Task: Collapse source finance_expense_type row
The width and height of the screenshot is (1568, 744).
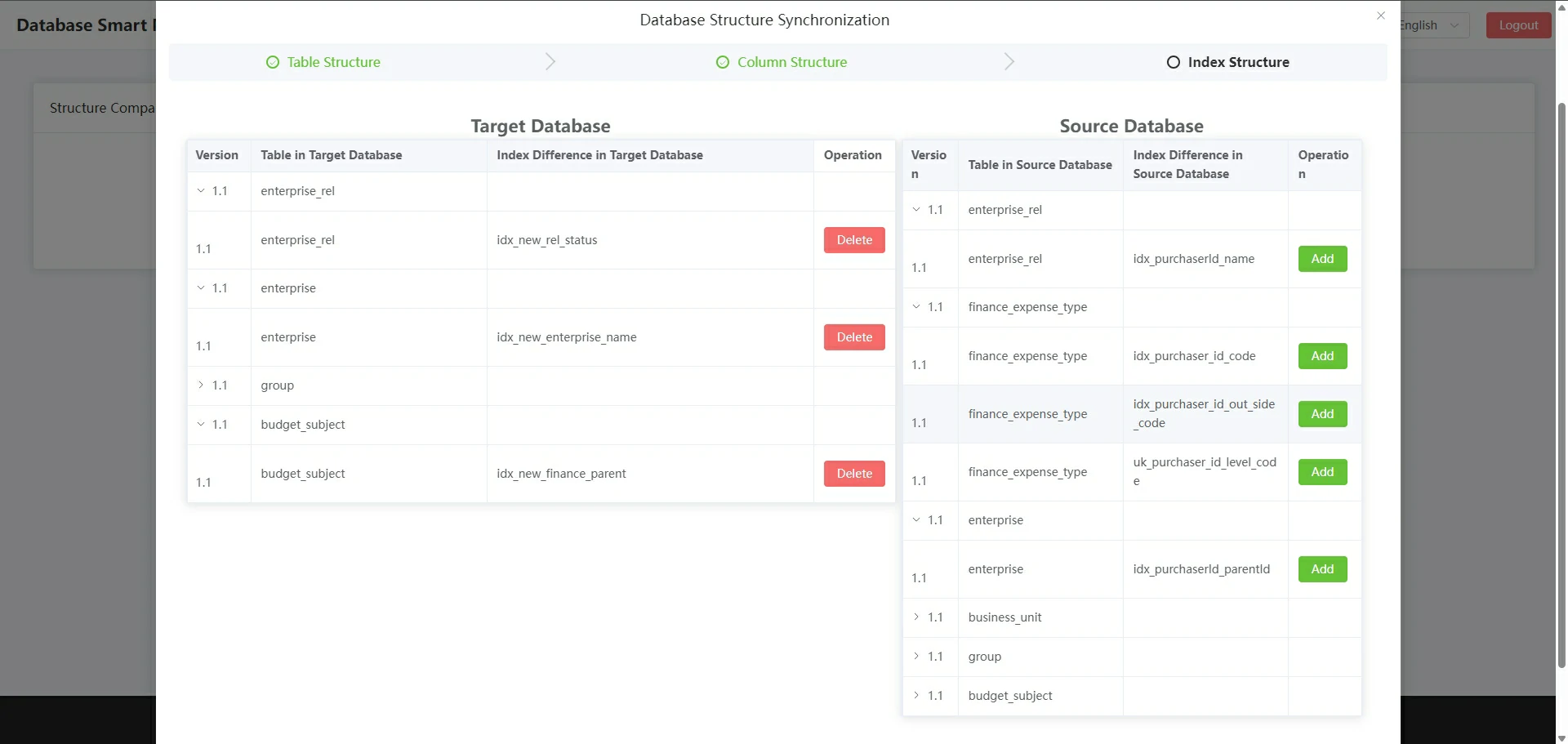Action: (916, 307)
